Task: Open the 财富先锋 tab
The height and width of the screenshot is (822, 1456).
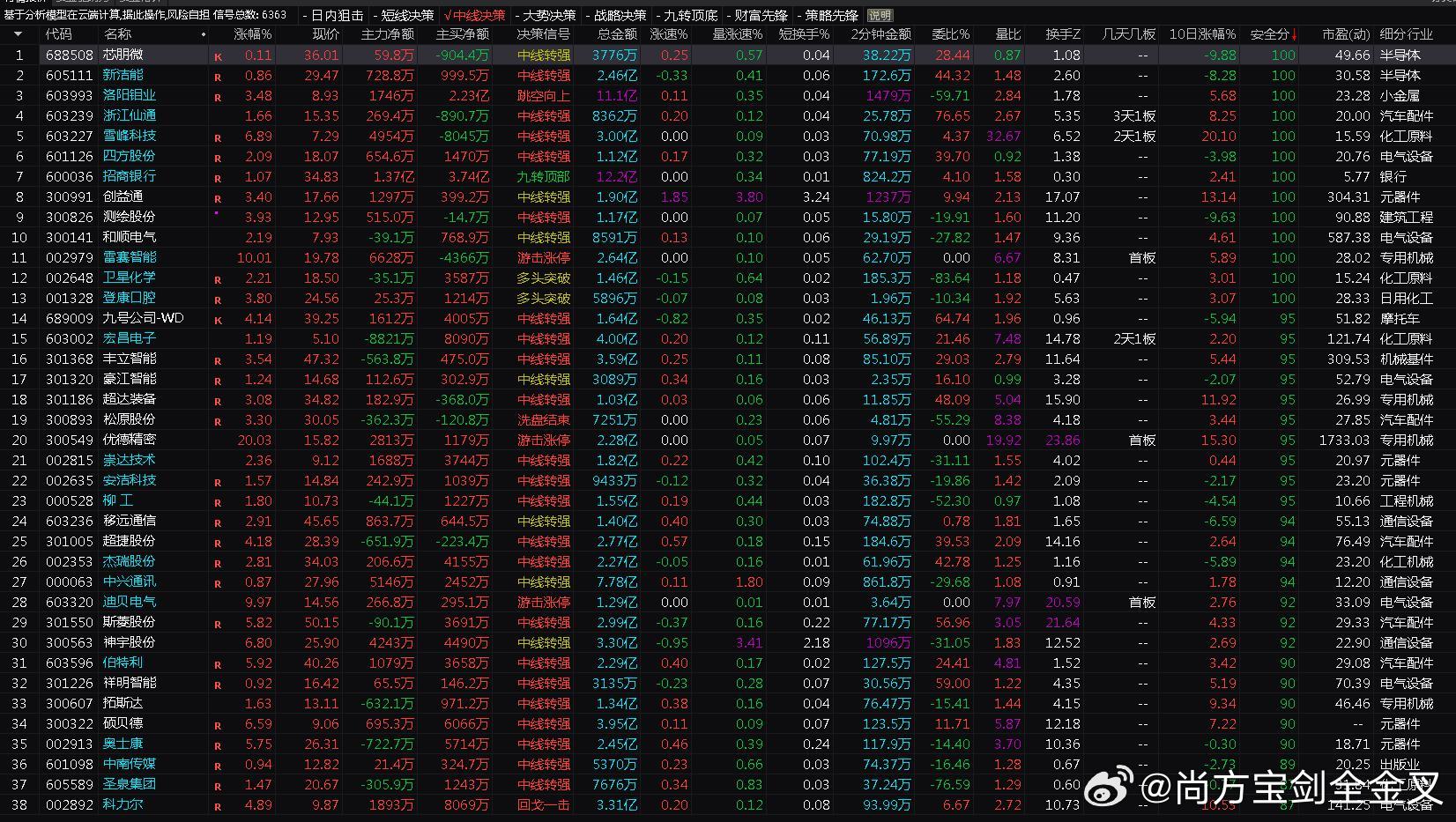Action: (761, 15)
